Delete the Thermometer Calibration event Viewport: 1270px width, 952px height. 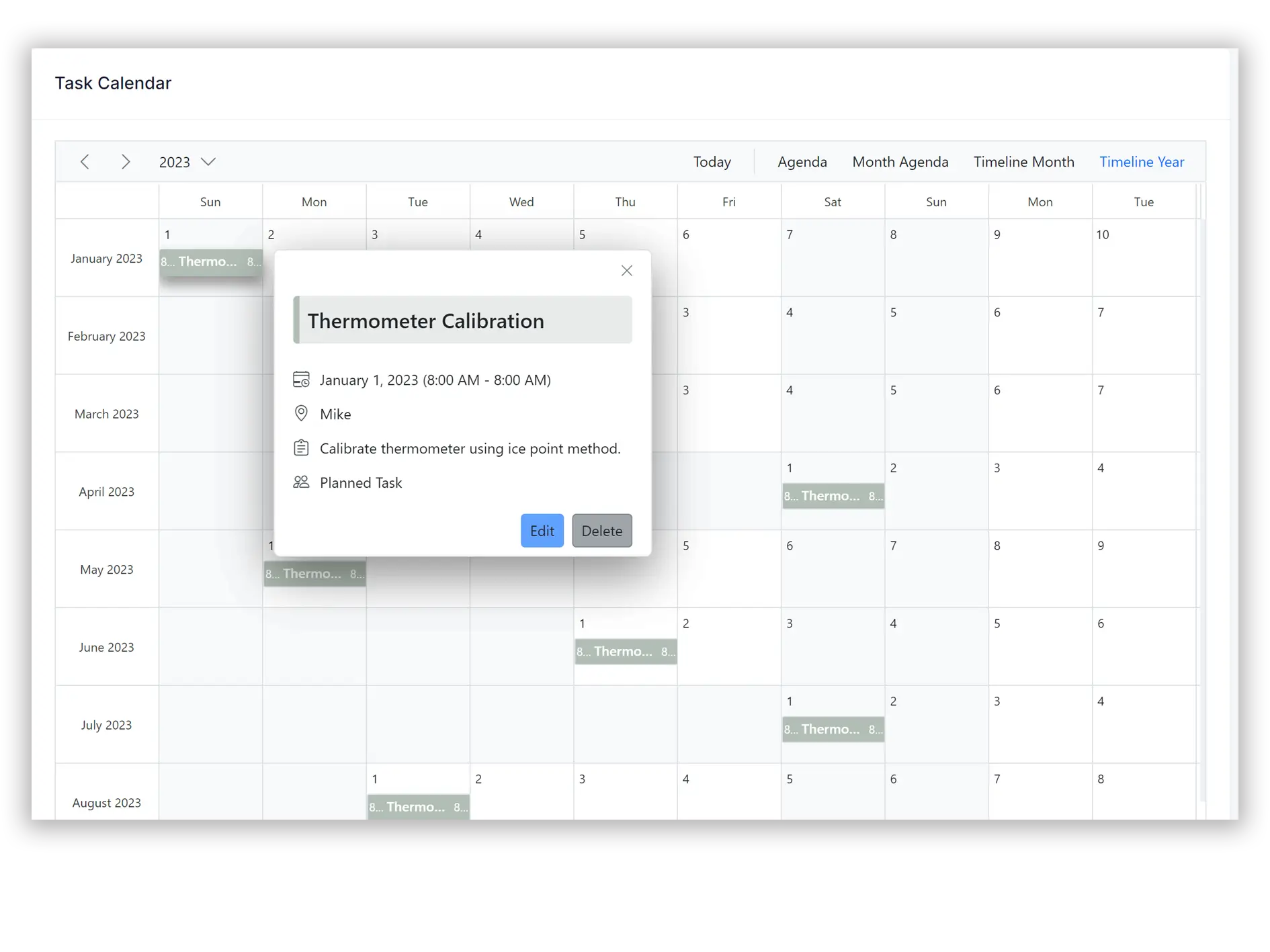[602, 531]
